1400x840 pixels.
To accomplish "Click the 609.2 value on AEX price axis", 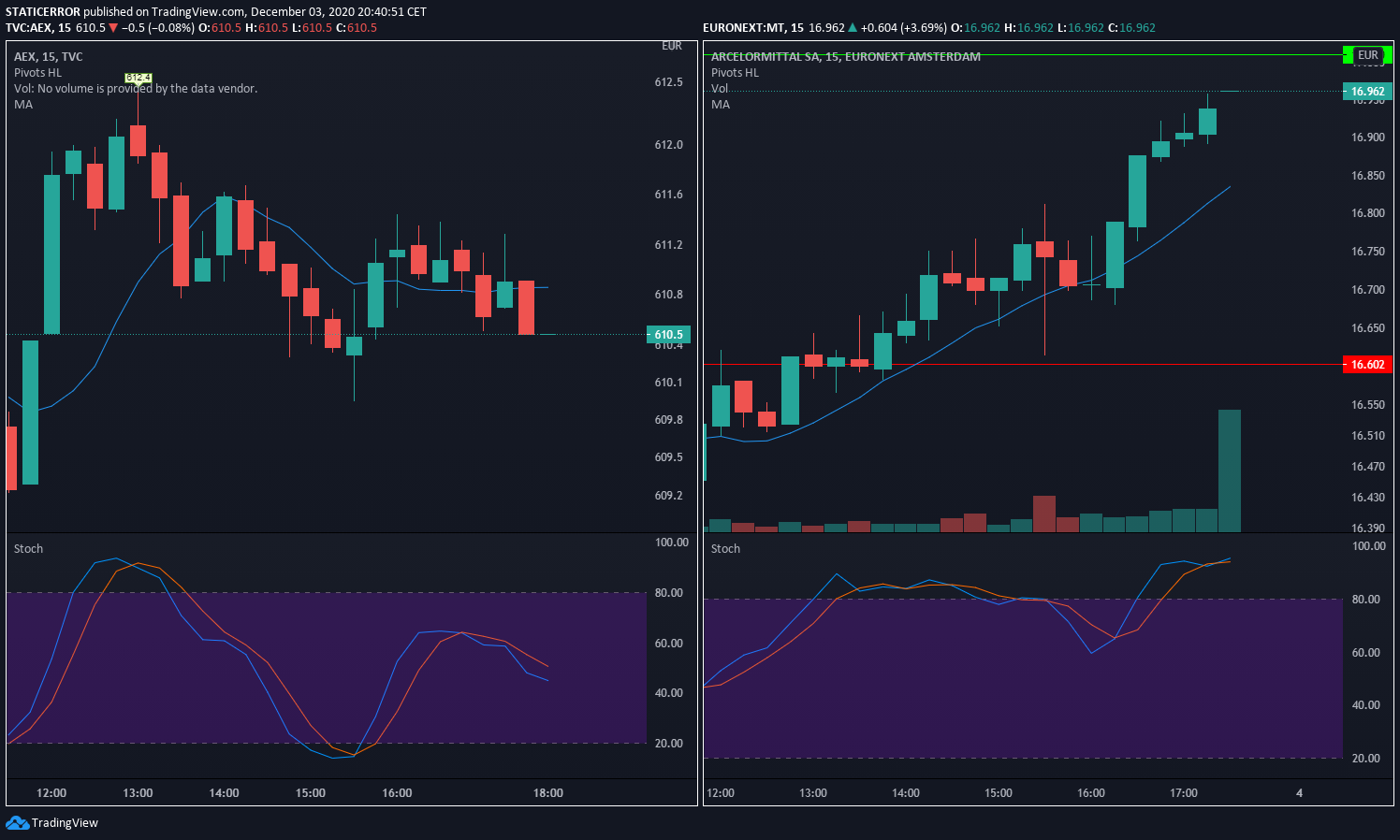I will [668, 496].
